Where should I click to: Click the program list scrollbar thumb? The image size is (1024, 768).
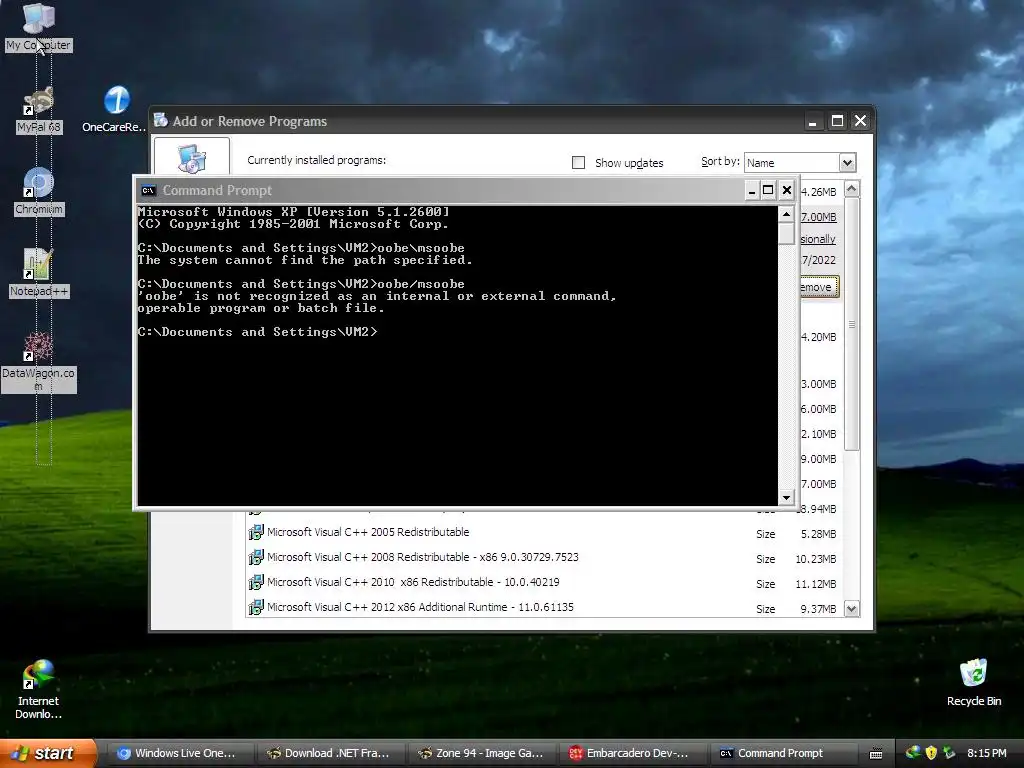[852, 323]
